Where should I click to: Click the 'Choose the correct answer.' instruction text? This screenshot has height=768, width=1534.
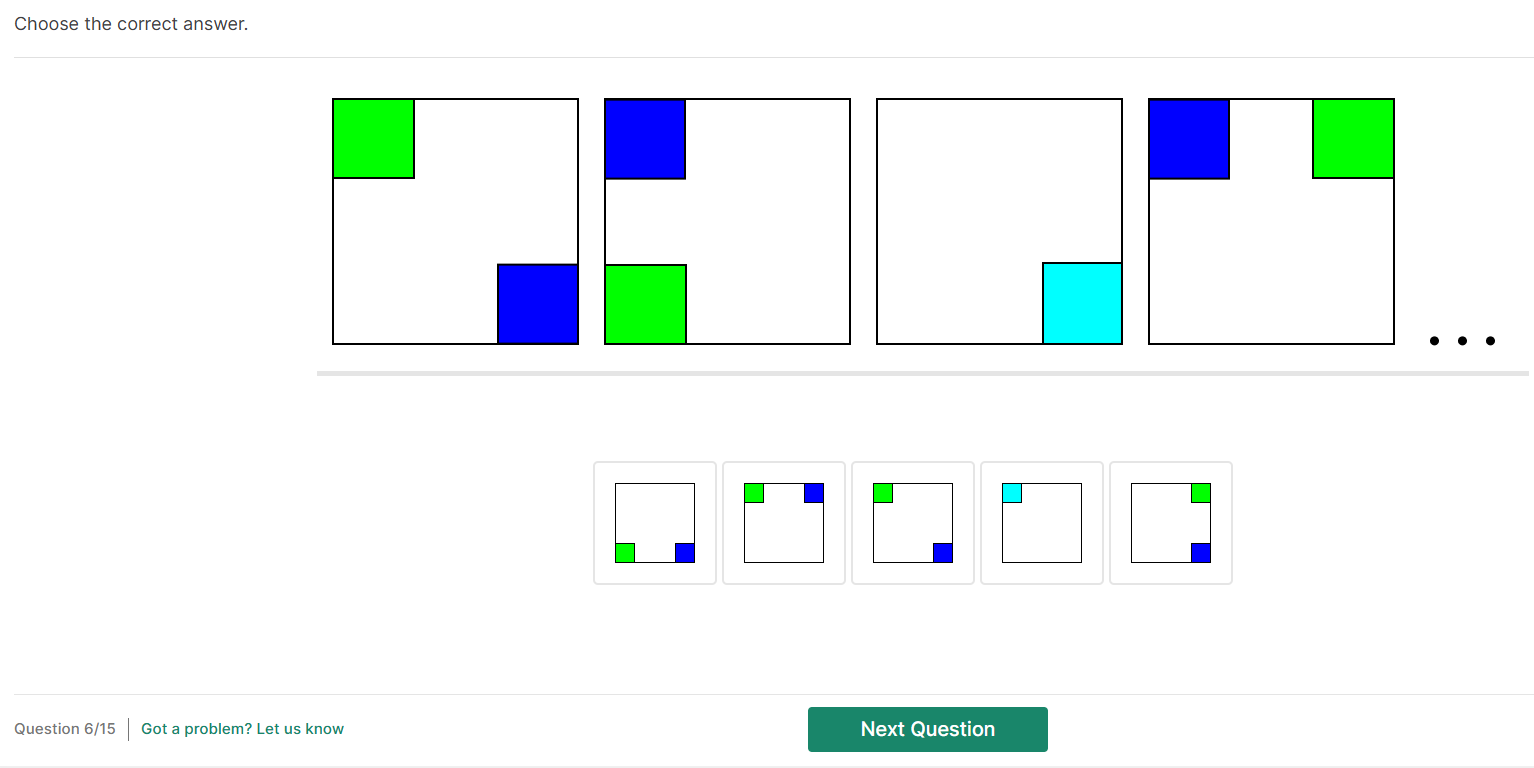[131, 24]
